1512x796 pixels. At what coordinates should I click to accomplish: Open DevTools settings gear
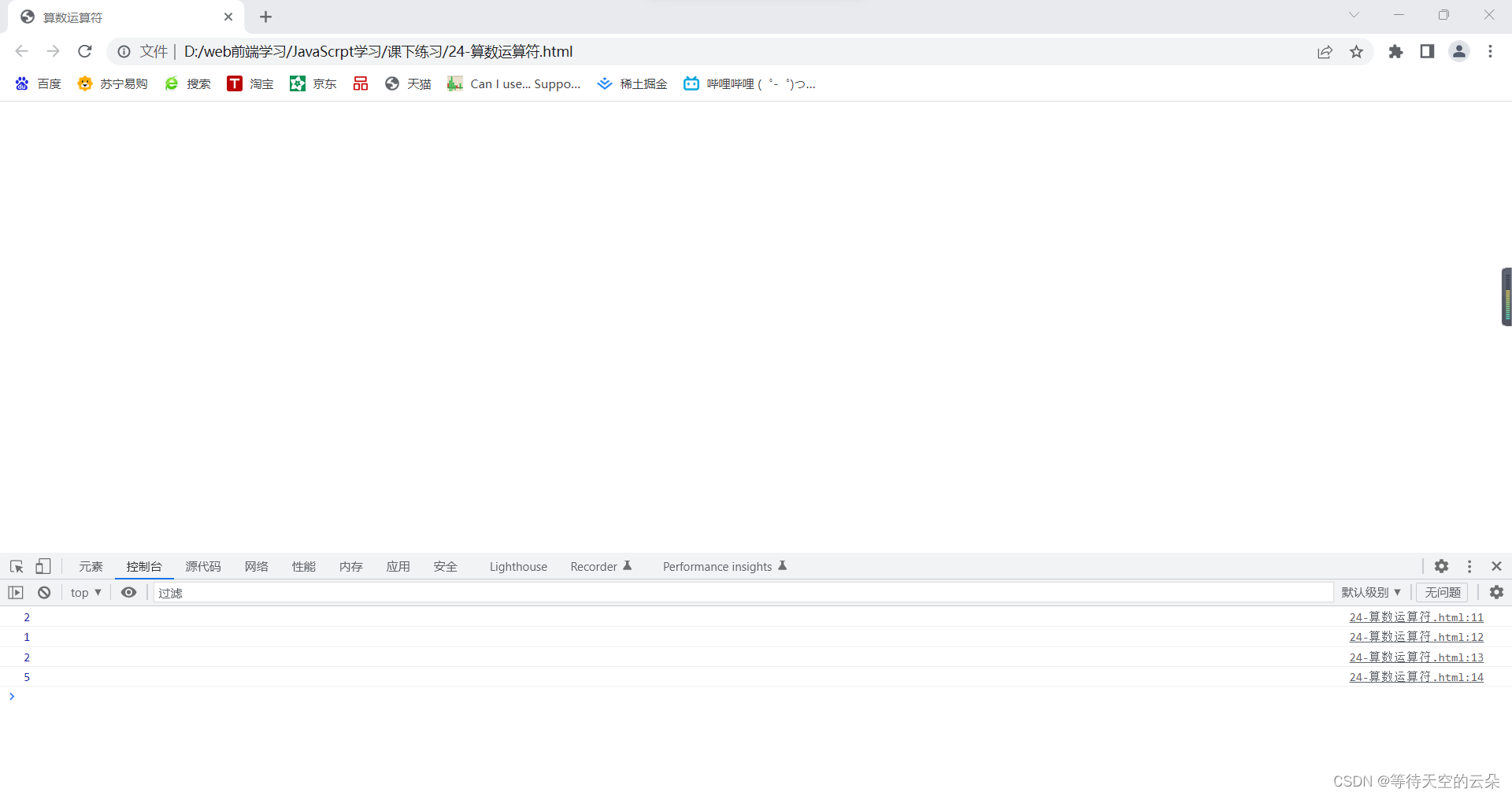(1442, 566)
